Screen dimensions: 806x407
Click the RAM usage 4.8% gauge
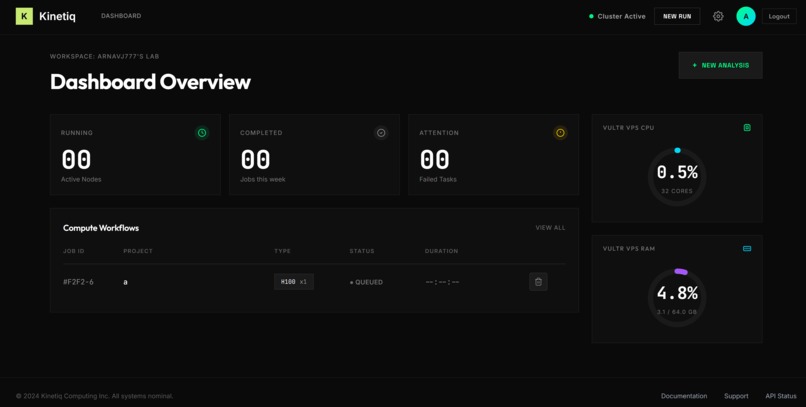pos(677,298)
